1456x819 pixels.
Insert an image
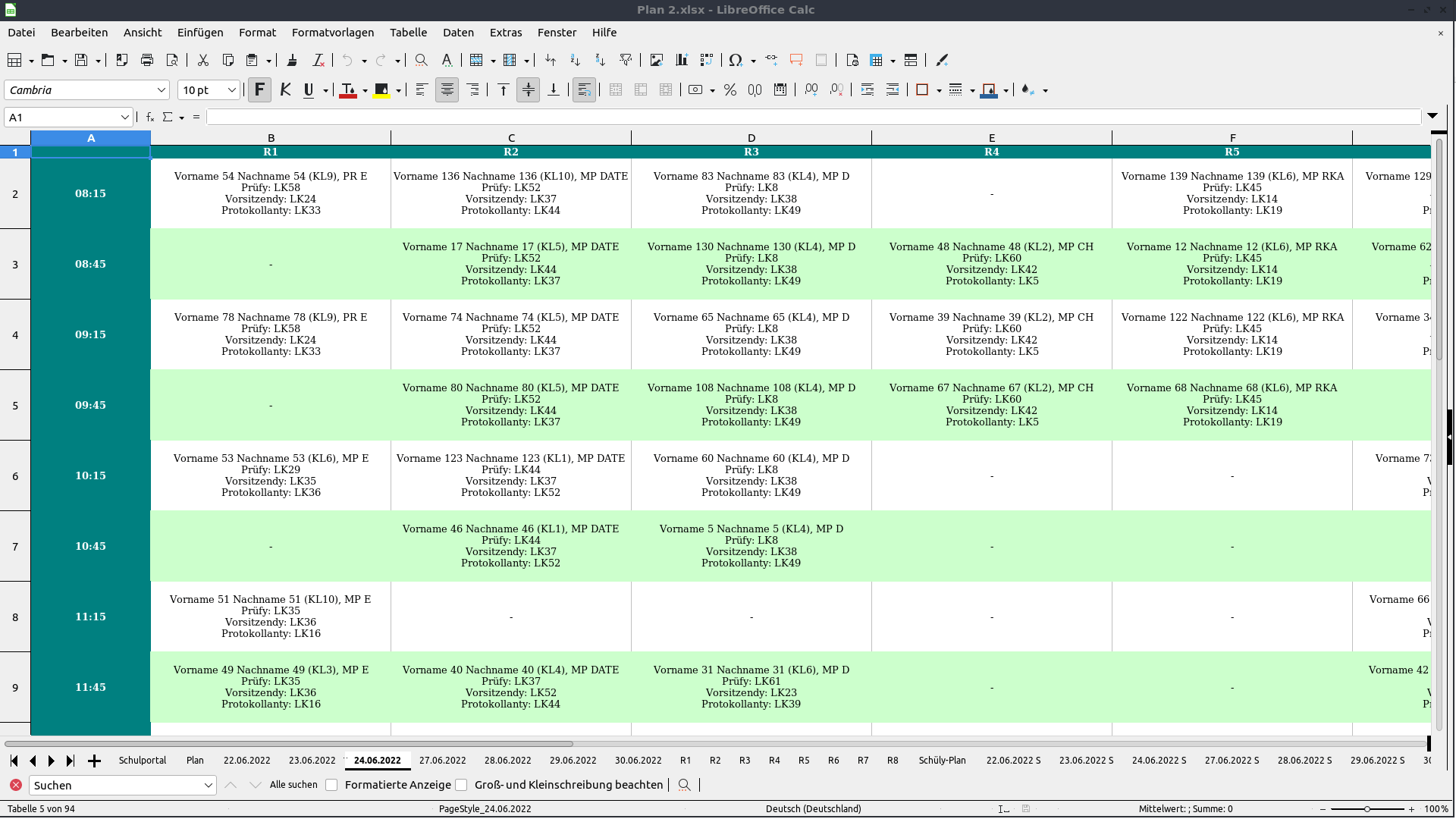656,60
